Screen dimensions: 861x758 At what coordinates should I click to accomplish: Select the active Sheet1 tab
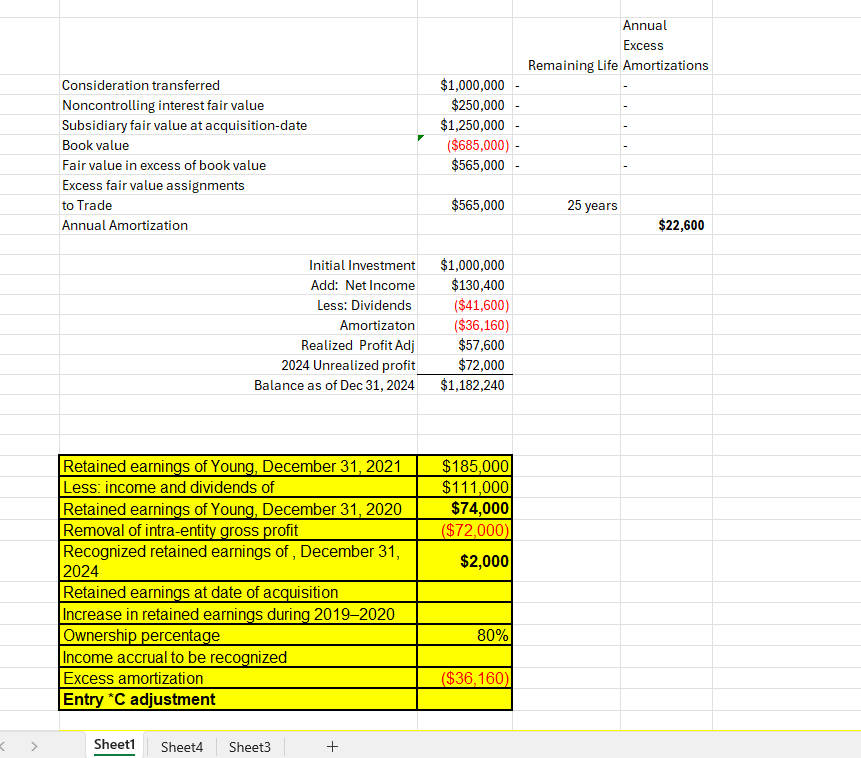tap(113, 745)
